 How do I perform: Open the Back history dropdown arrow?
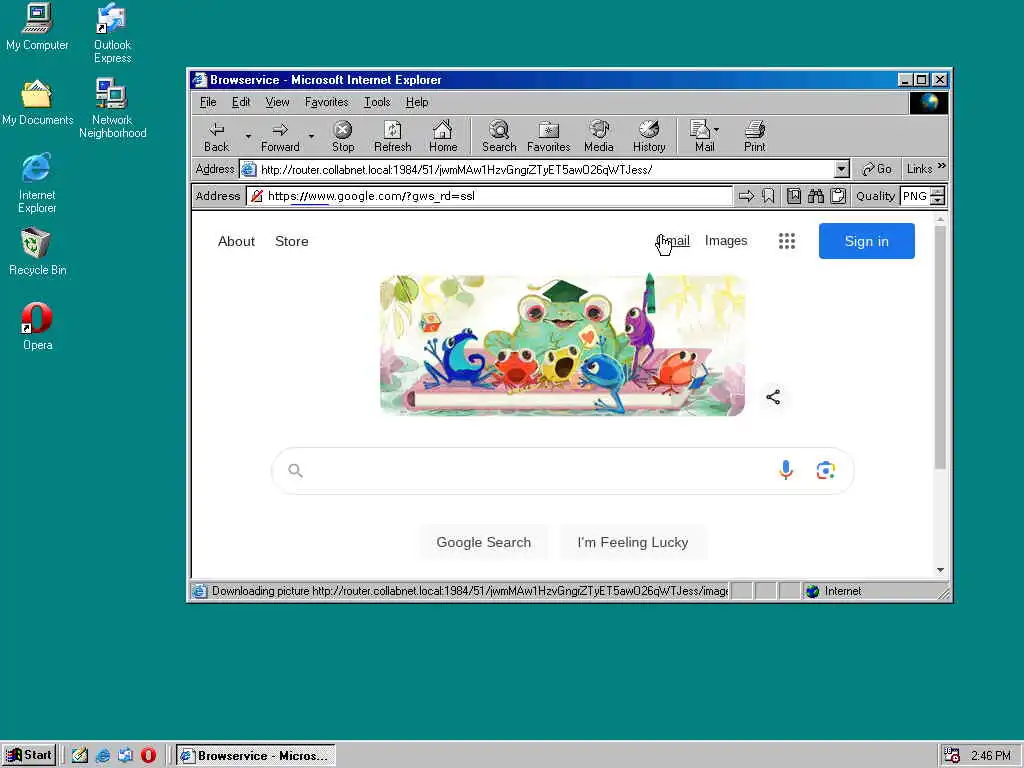tap(248, 136)
